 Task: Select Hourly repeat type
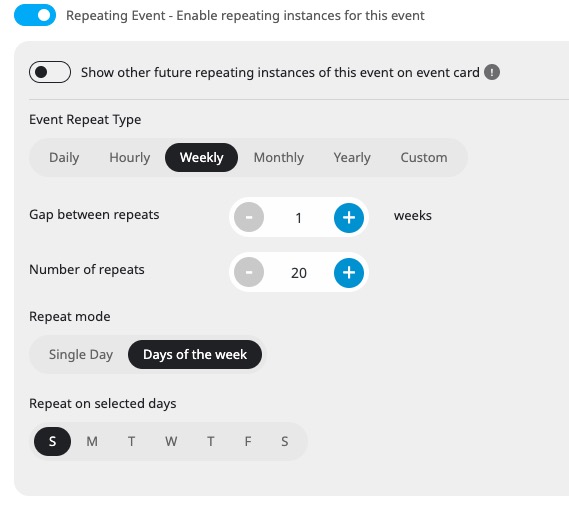pyautogui.click(x=130, y=157)
